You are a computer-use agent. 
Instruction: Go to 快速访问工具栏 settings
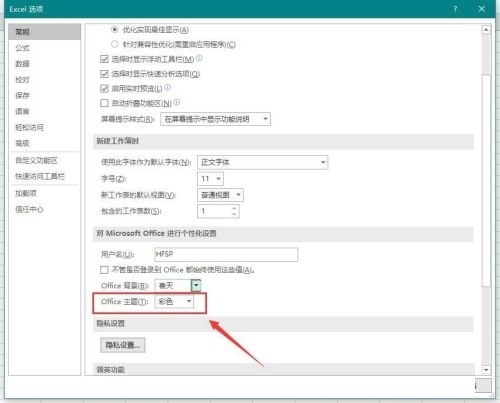click(40, 176)
